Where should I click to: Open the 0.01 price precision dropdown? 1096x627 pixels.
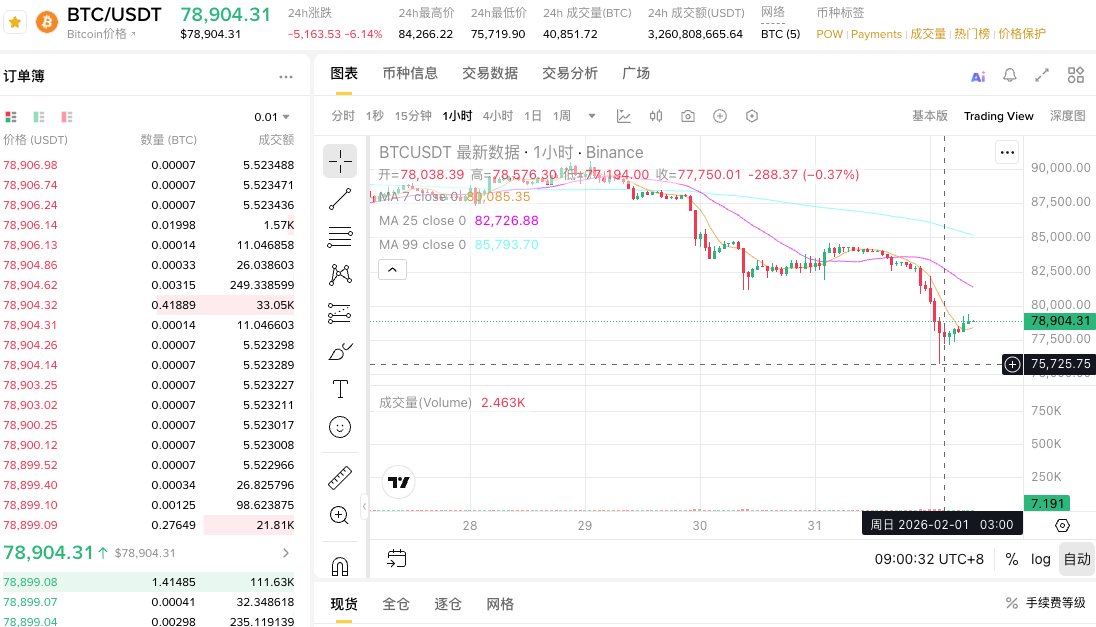(272, 117)
